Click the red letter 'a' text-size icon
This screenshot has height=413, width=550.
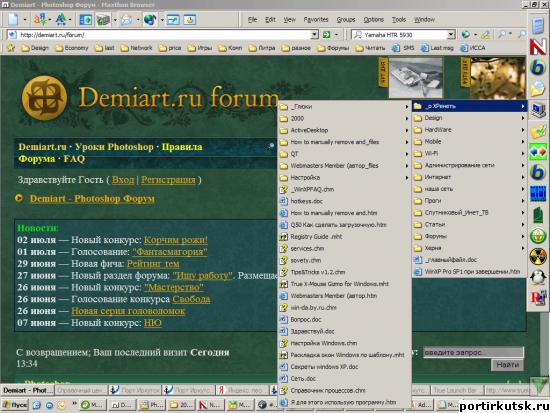click(39, 20)
